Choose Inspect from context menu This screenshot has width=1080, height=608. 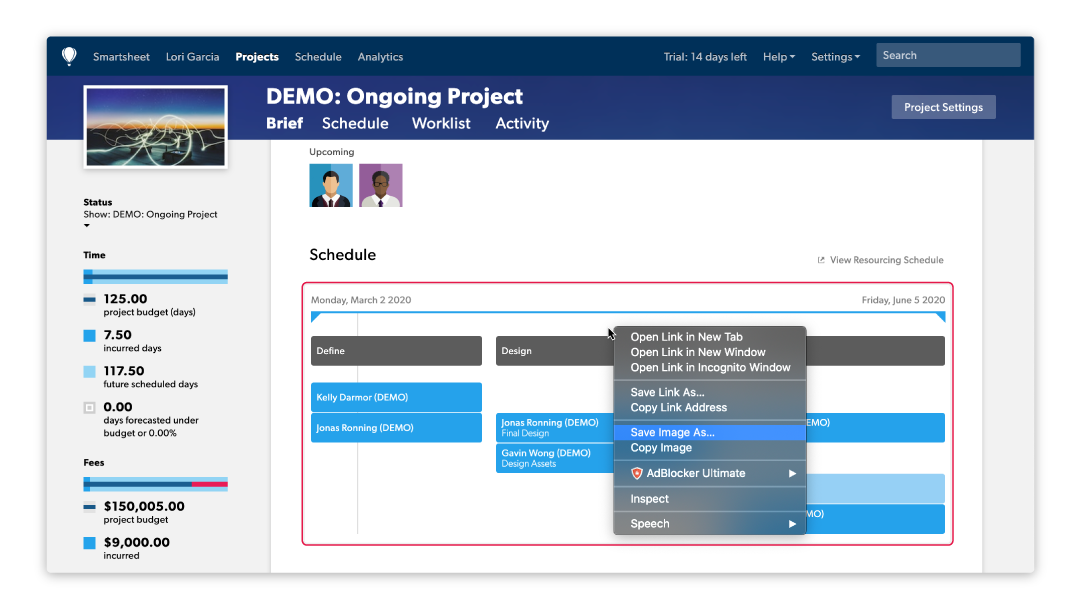click(649, 499)
